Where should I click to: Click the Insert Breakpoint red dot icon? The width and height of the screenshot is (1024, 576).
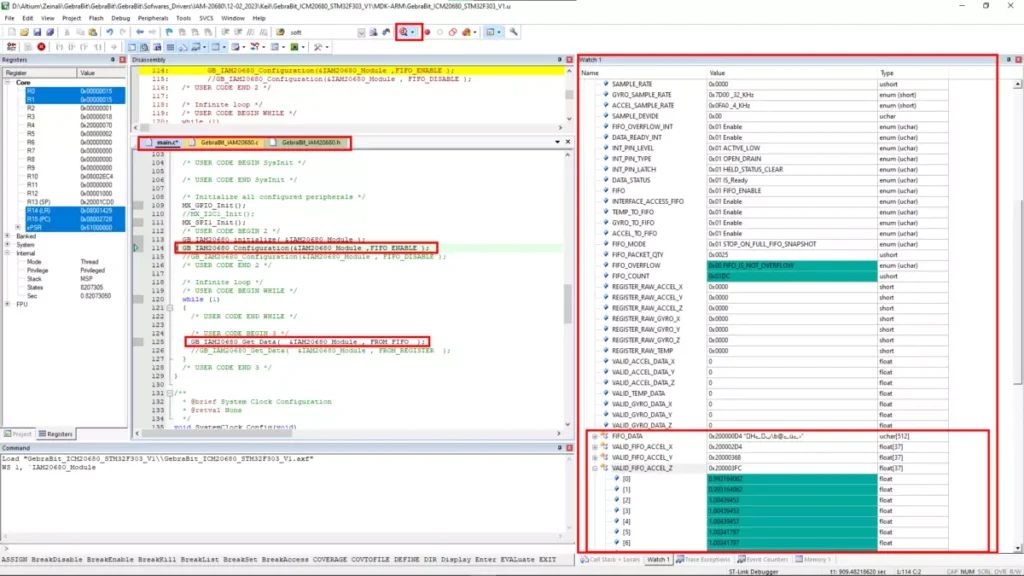point(427,32)
